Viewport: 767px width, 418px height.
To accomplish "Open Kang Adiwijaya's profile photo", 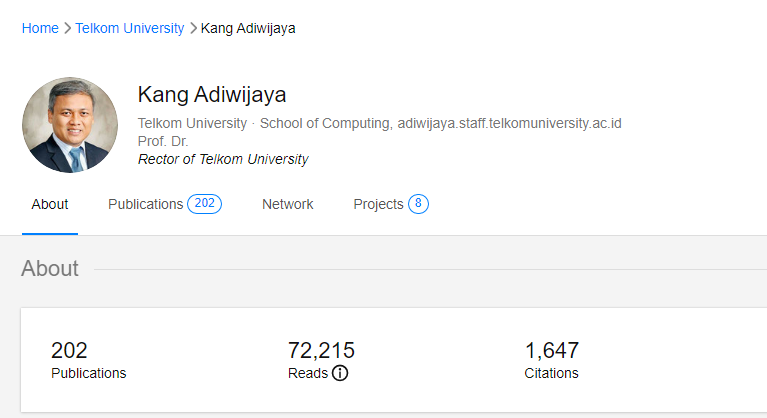I will click(x=70, y=126).
